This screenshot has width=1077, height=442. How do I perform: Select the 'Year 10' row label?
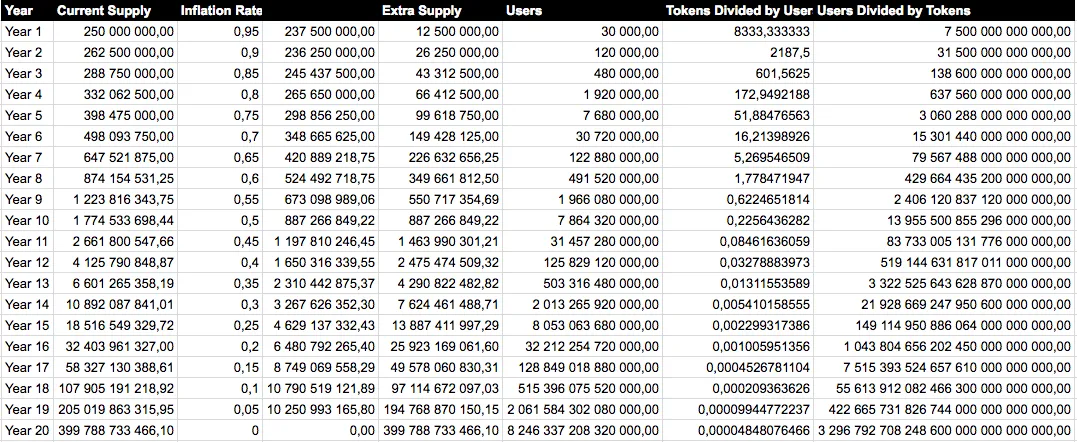[x=27, y=220]
